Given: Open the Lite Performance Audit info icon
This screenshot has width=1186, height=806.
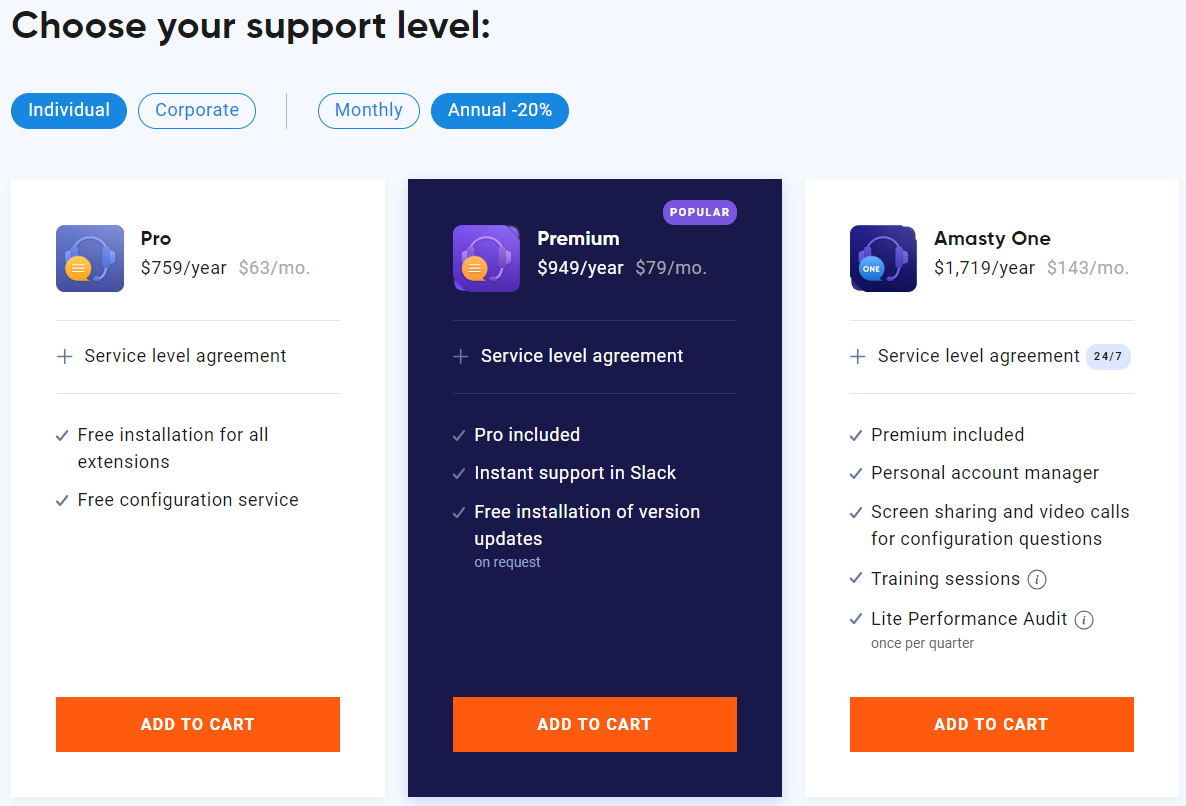Looking at the screenshot, I should coord(1084,620).
